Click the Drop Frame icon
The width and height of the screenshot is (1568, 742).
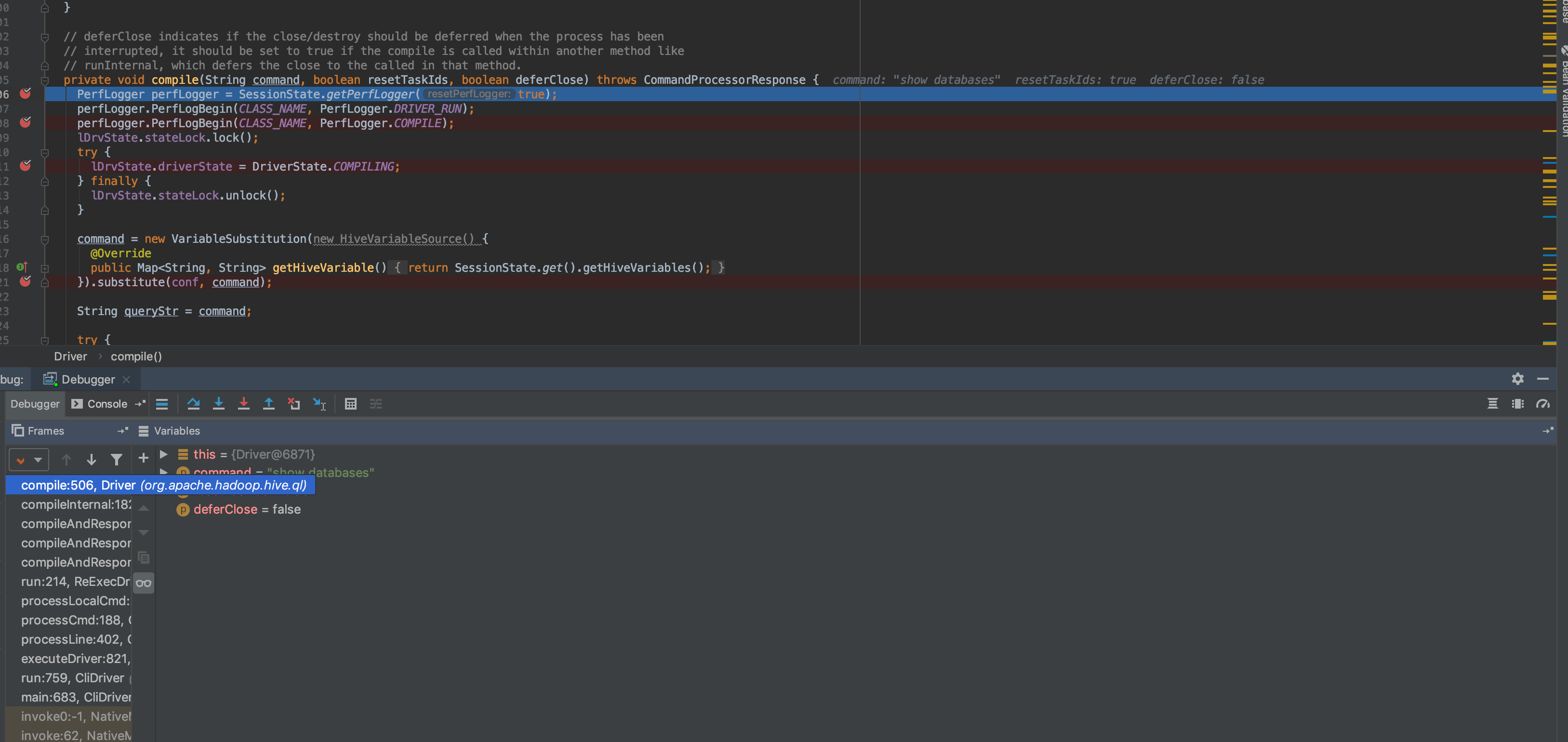(294, 404)
